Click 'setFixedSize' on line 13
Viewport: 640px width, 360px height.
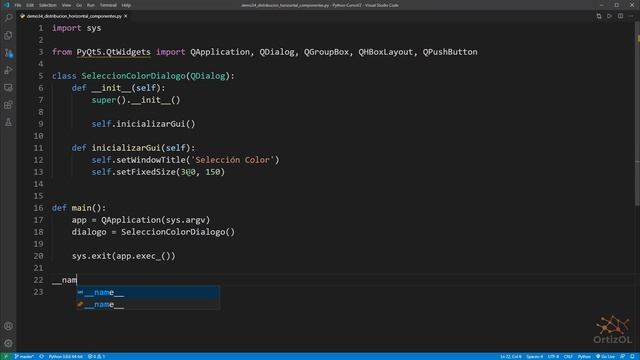click(146, 172)
